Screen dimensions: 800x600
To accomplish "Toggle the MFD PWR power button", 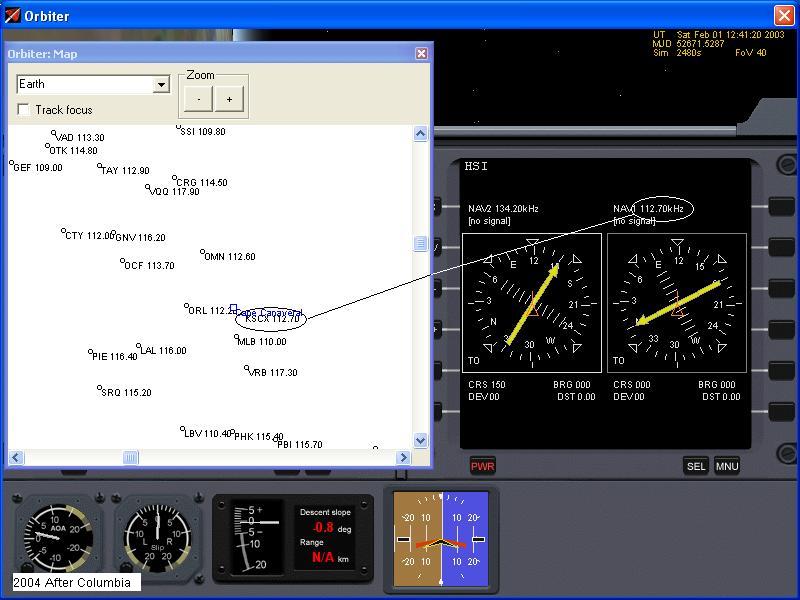I will [482, 466].
